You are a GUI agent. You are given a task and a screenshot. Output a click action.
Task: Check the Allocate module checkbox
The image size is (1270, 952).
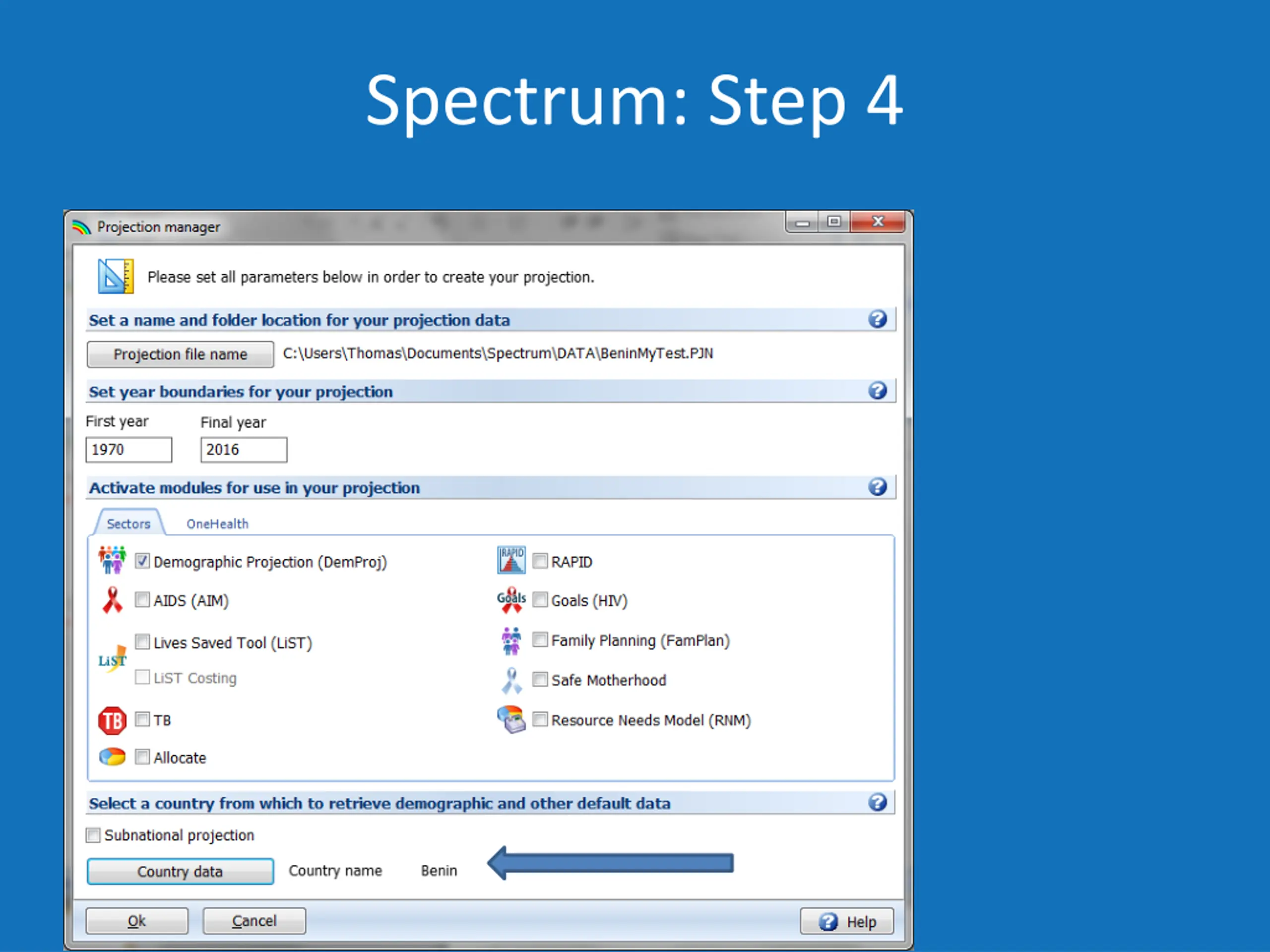tap(142, 757)
